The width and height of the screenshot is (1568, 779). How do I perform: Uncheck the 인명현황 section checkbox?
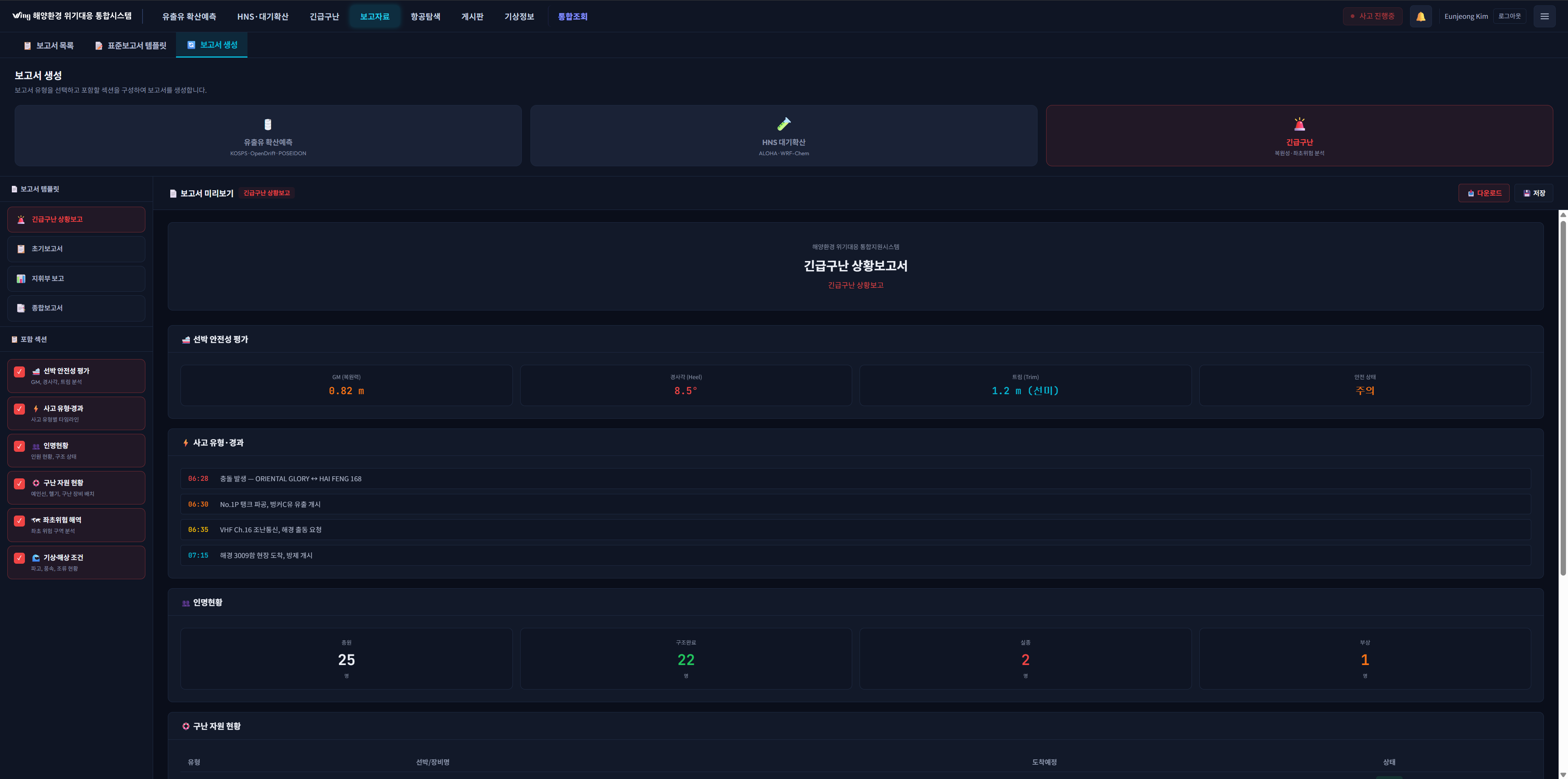click(20, 446)
